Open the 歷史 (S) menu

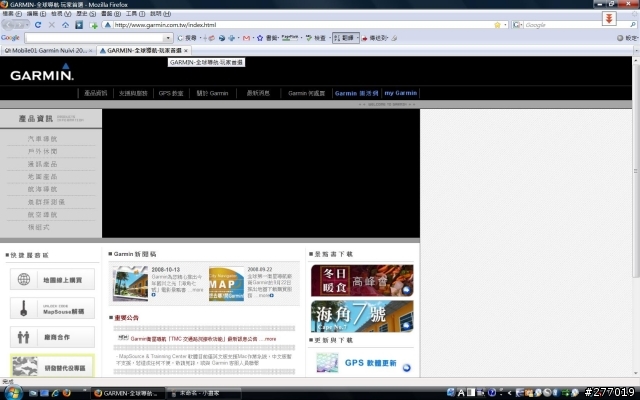[86, 13]
